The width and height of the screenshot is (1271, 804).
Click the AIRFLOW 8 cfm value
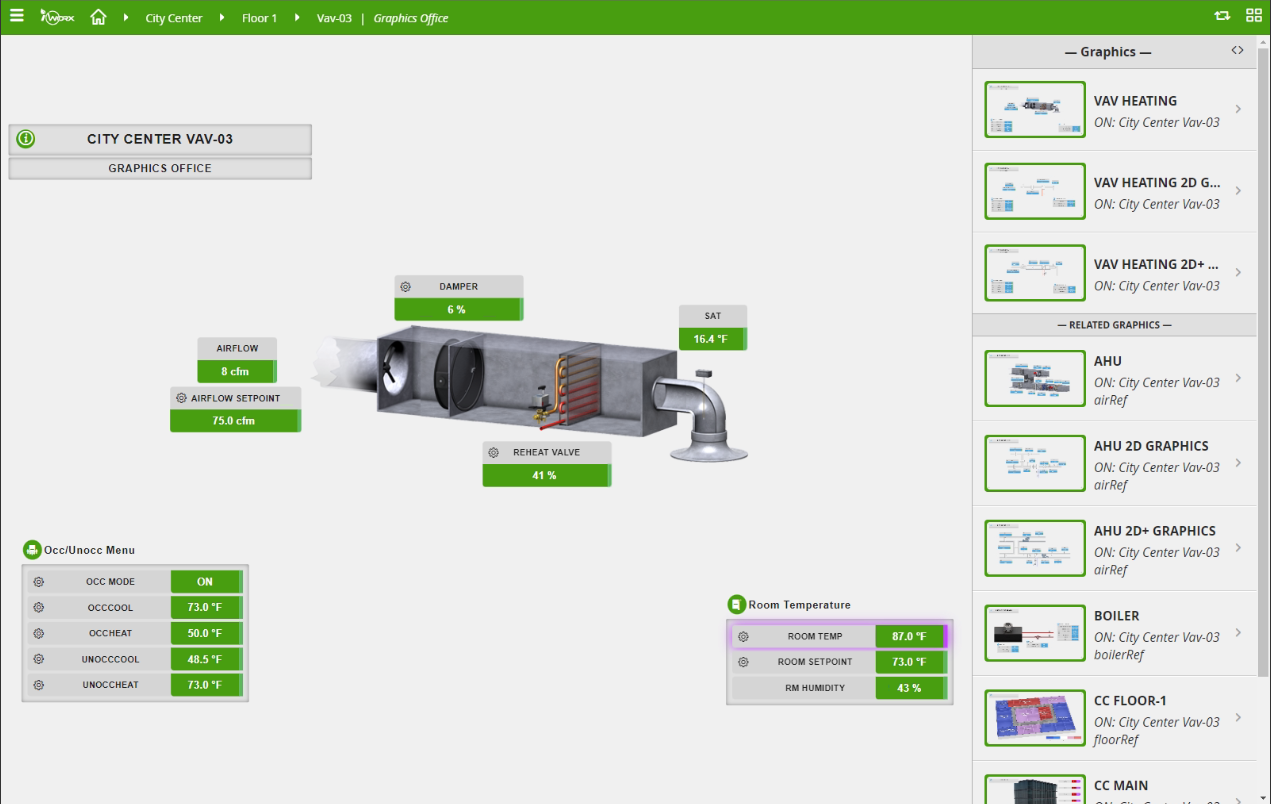pyautogui.click(x=237, y=371)
